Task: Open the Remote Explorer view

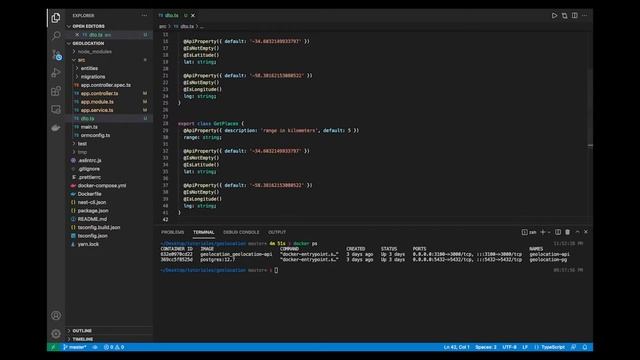Action: (x=56, y=109)
